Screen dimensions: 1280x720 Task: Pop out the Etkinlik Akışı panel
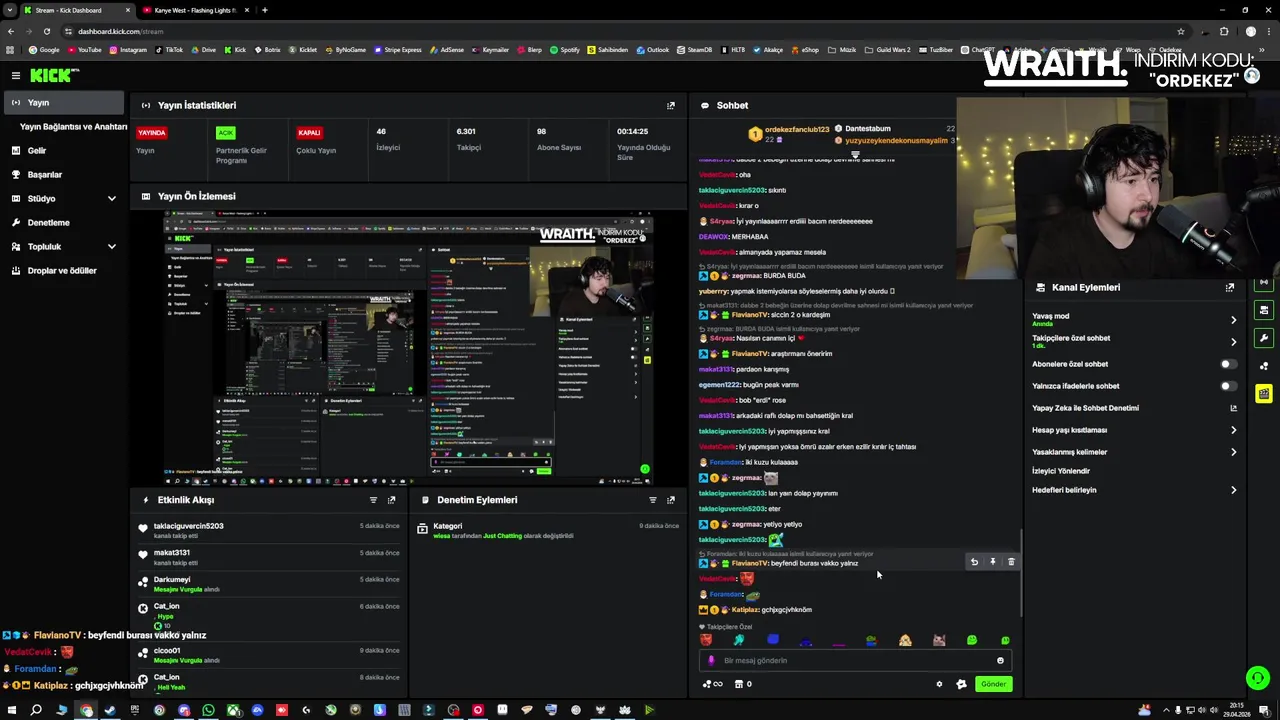click(391, 500)
